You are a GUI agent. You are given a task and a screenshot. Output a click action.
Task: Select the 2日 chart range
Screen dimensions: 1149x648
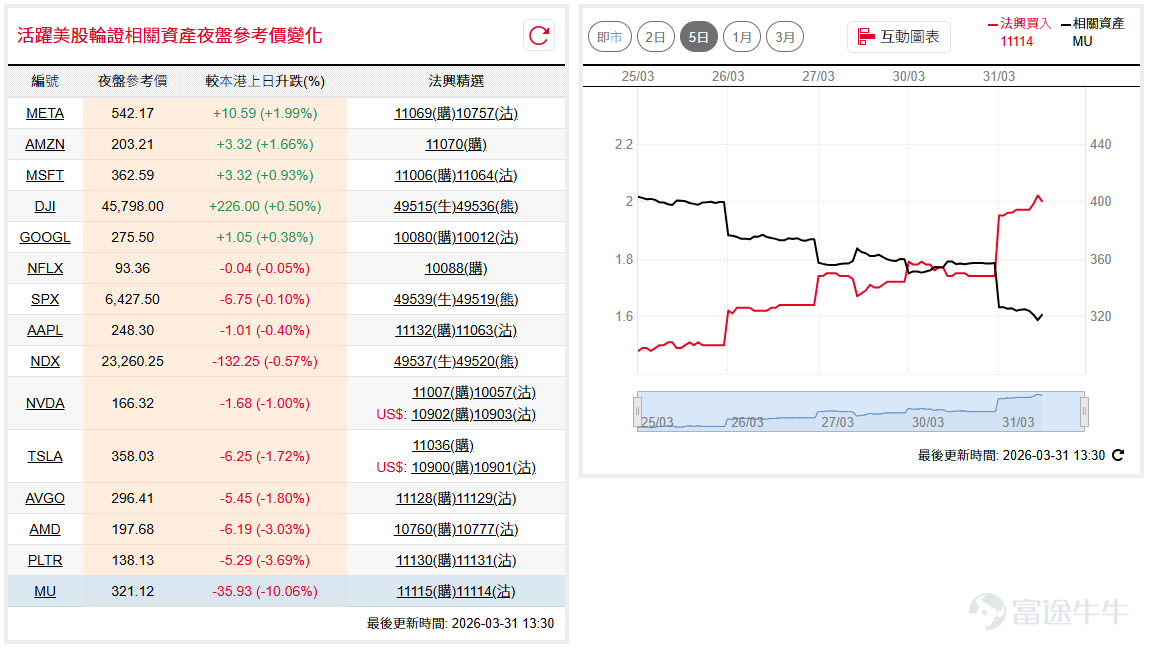point(655,37)
